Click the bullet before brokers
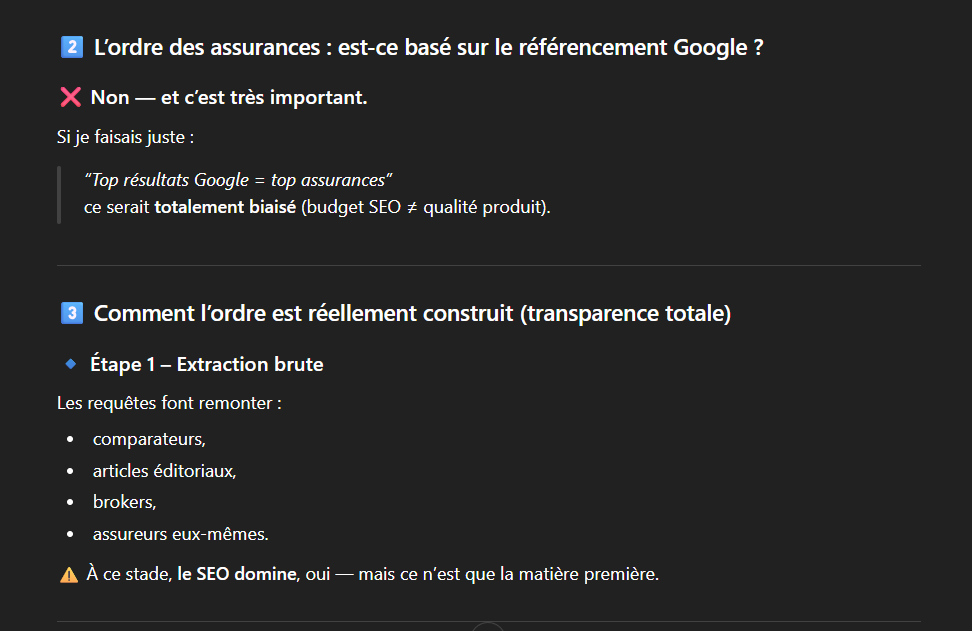The image size is (972, 631). pyautogui.click(x=70, y=502)
